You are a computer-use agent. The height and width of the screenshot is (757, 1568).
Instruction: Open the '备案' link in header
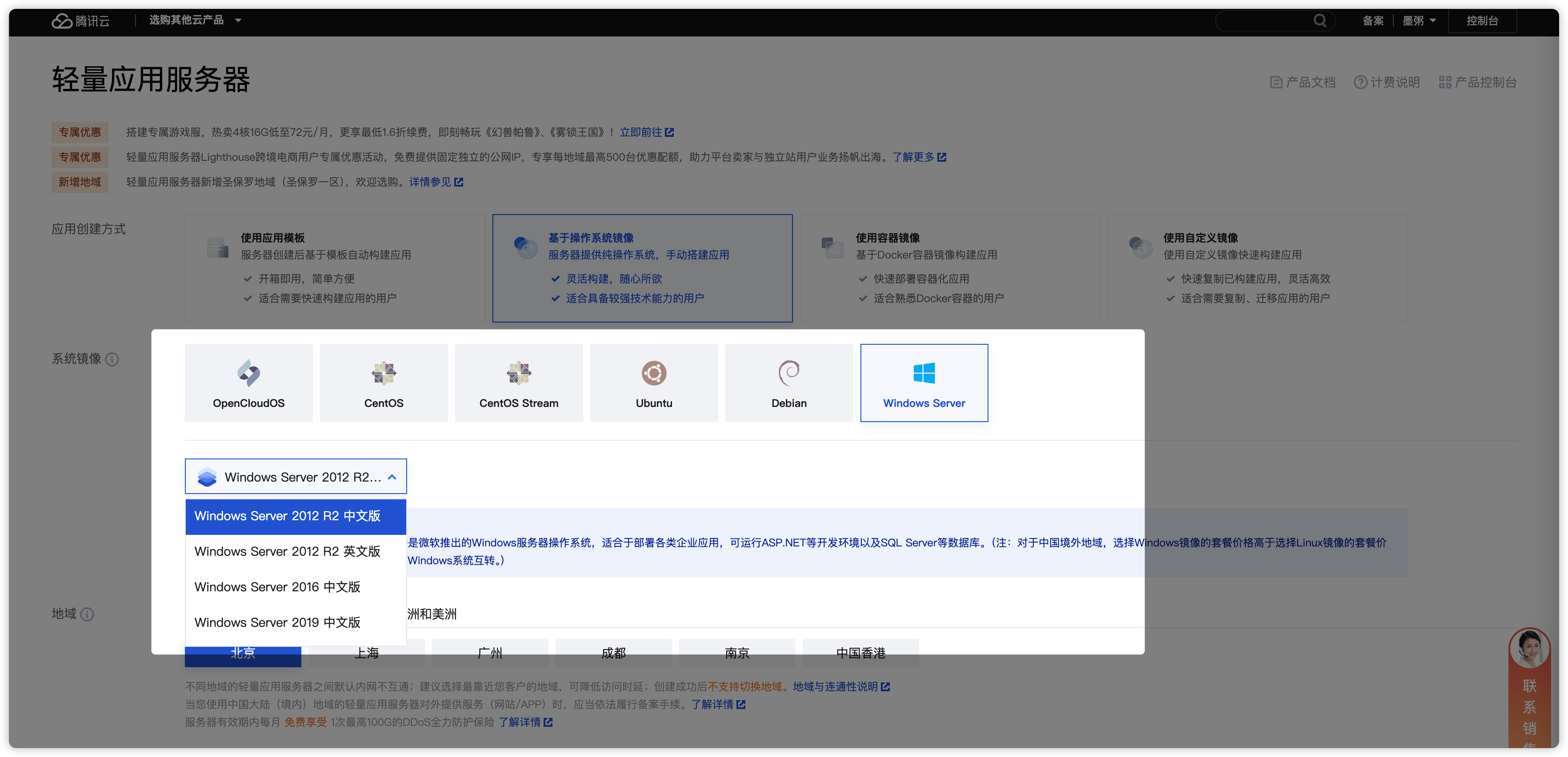point(1372,21)
